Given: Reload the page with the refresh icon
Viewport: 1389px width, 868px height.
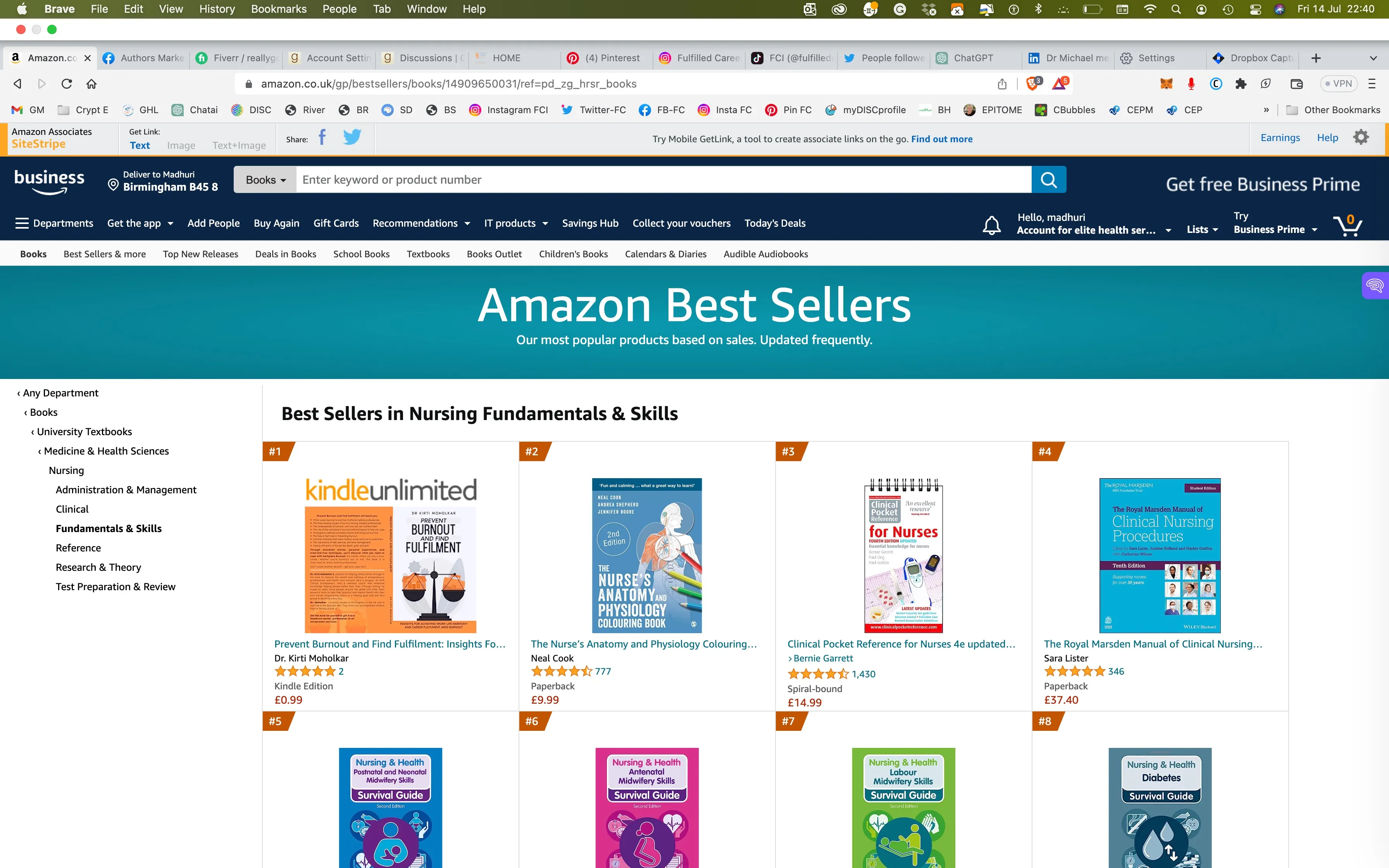Looking at the screenshot, I should 67,84.
